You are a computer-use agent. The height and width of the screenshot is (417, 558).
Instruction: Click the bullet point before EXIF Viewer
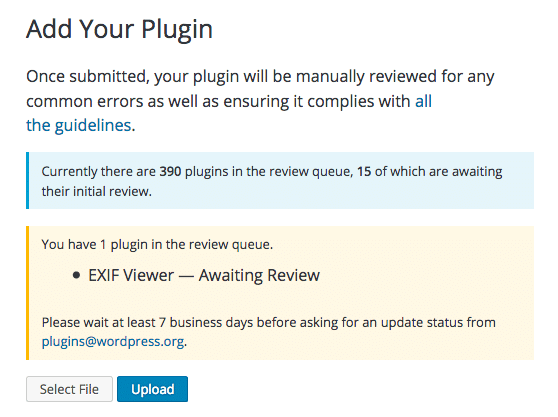[76, 275]
